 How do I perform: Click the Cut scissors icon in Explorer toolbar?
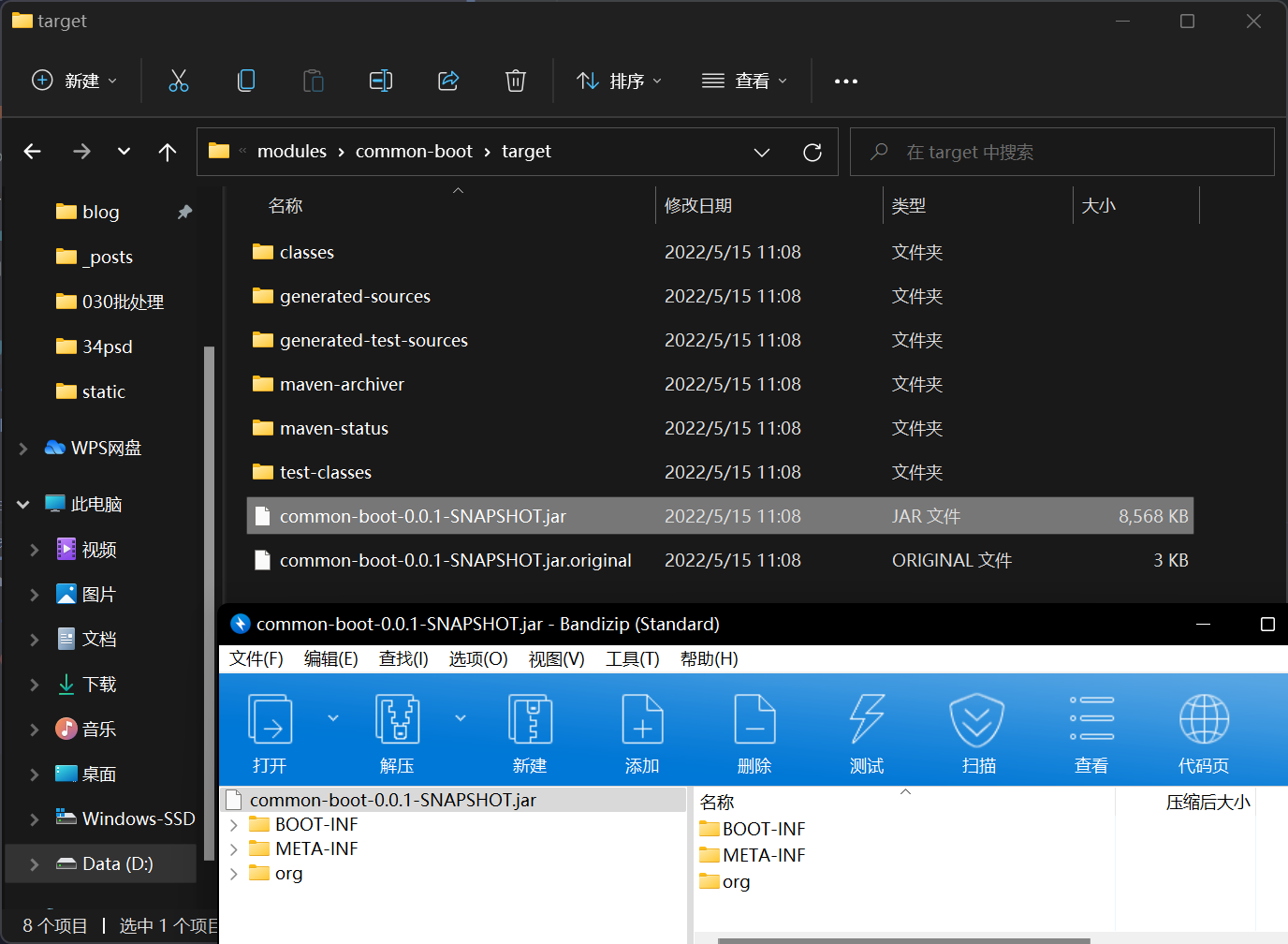pos(178,81)
